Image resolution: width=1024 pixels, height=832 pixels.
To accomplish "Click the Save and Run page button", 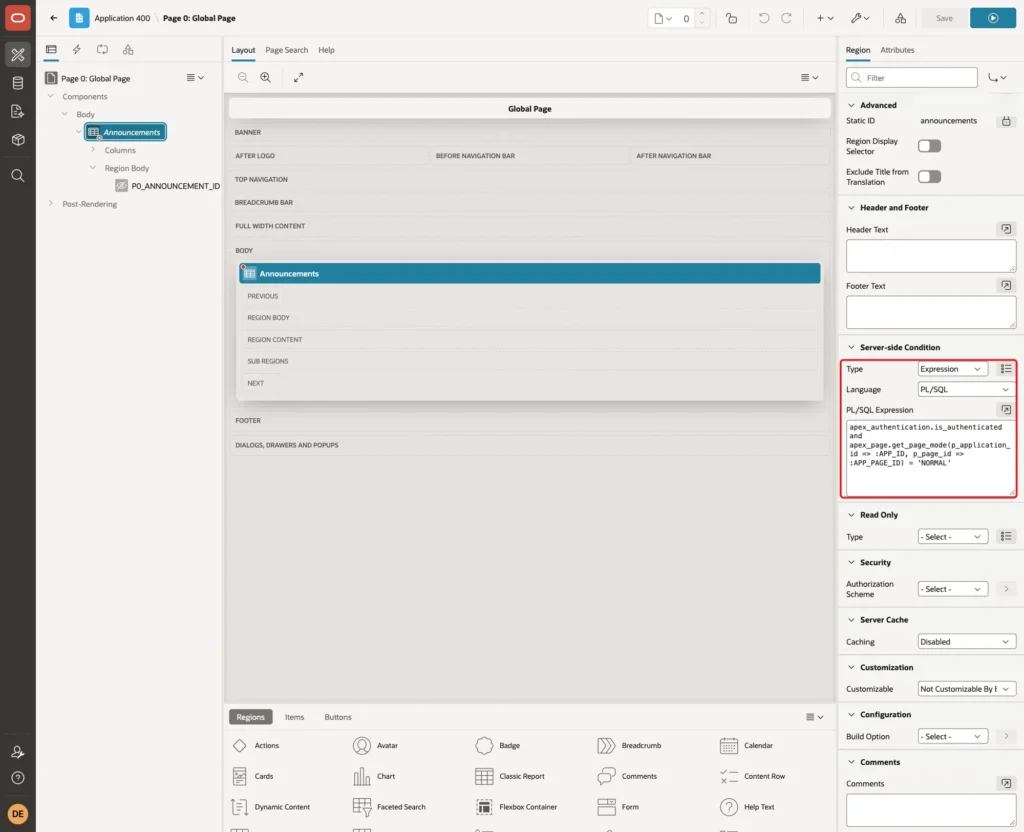I will 992,18.
